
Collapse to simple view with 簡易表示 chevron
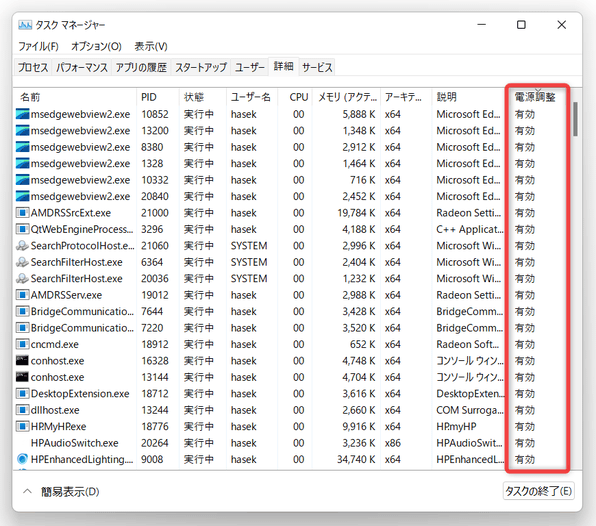click(27, 491)
